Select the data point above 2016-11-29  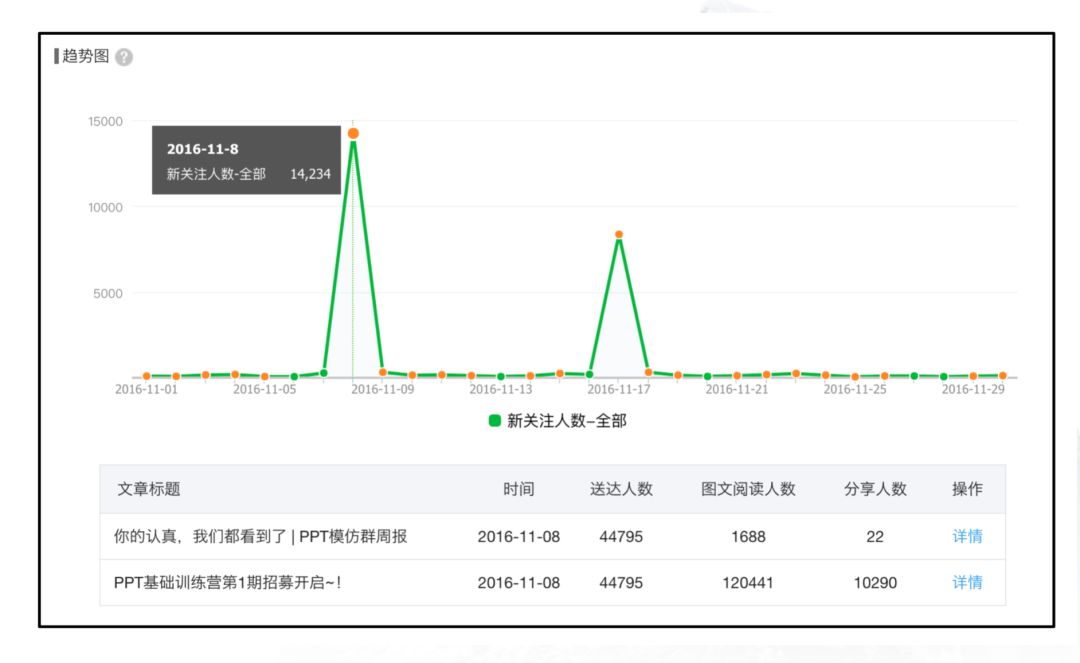(973, 376)
